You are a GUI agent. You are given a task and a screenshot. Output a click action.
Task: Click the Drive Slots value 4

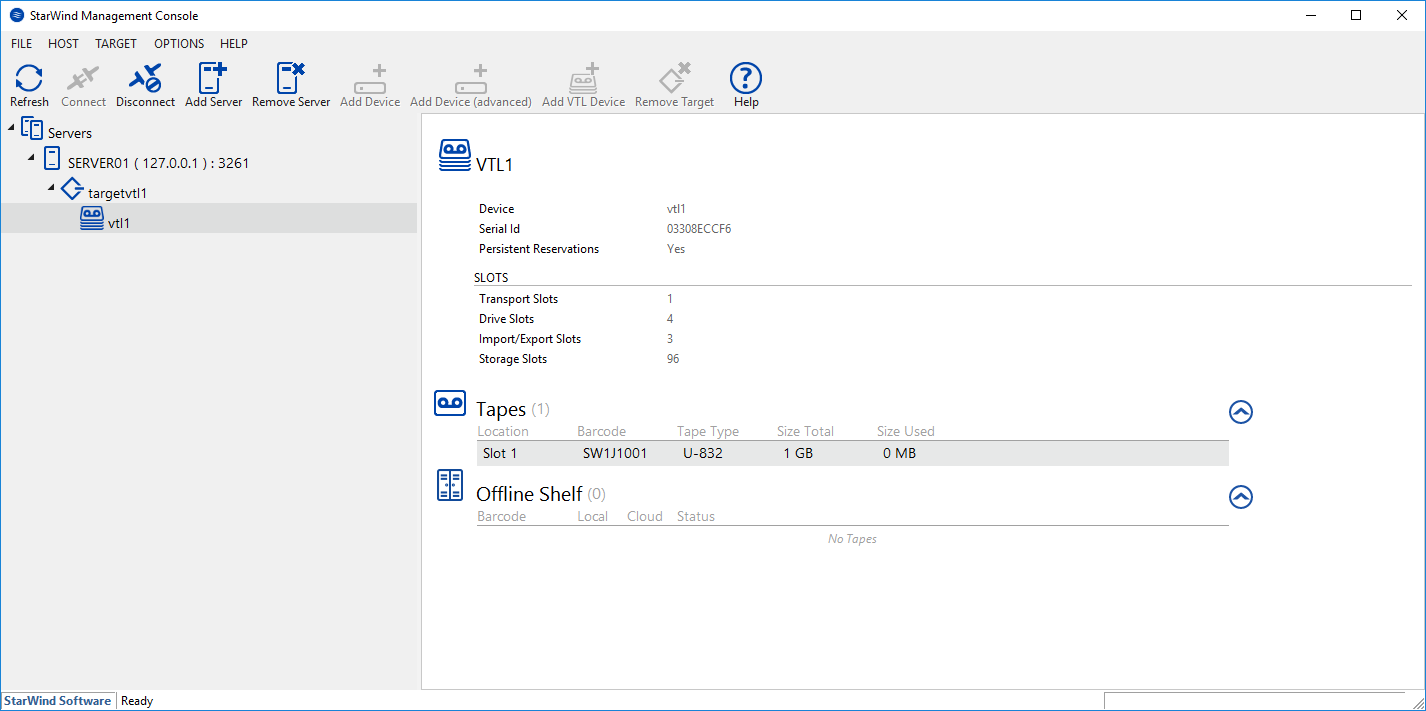point(670,319)
